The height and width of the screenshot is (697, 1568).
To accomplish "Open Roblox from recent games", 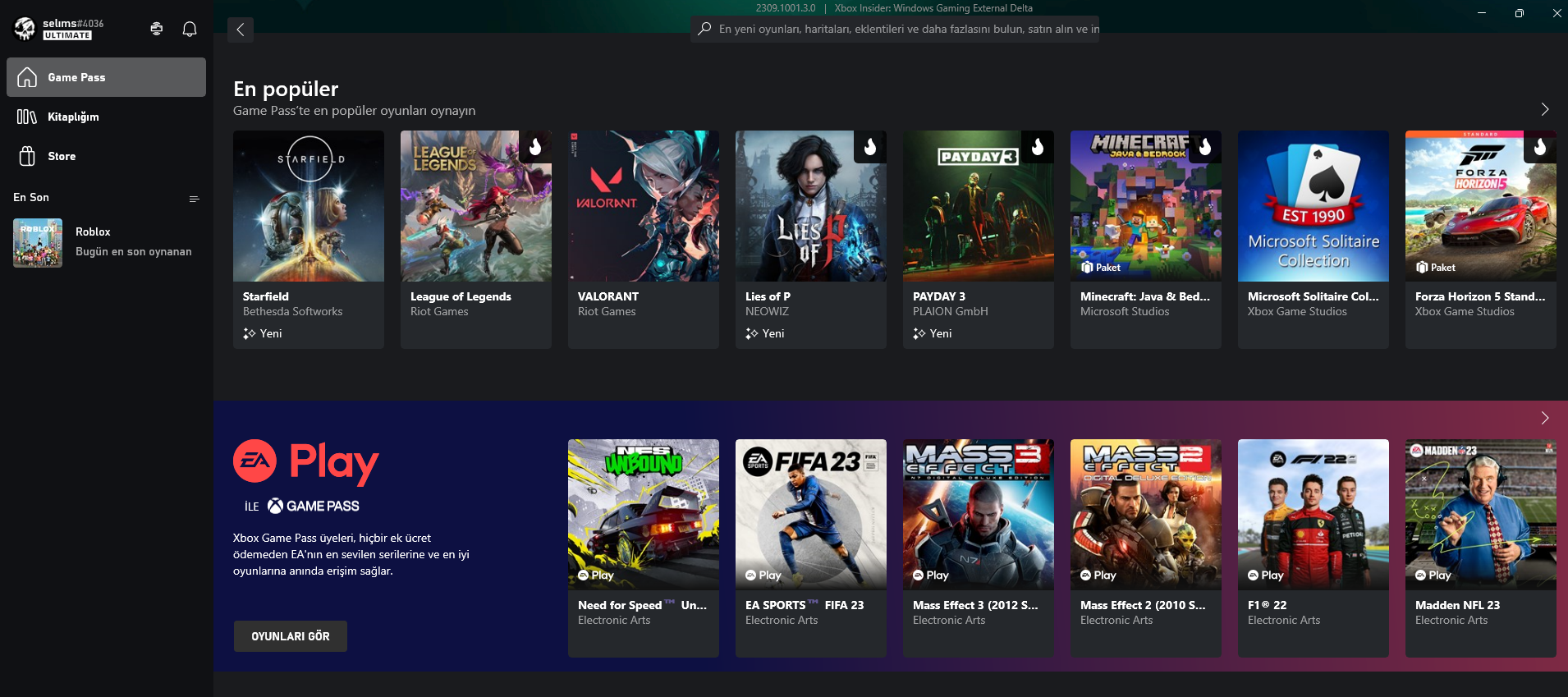I will (x=106, y=242).
